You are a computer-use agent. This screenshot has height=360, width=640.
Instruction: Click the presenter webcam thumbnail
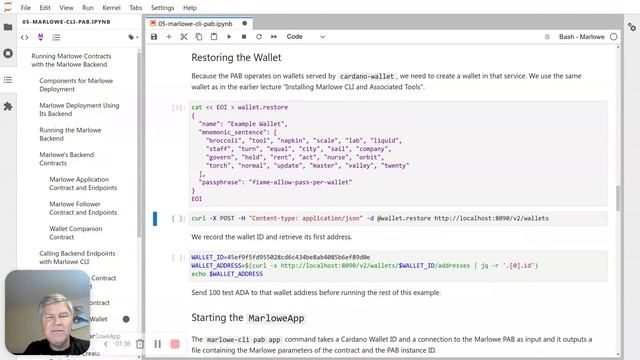coord(47,312)
